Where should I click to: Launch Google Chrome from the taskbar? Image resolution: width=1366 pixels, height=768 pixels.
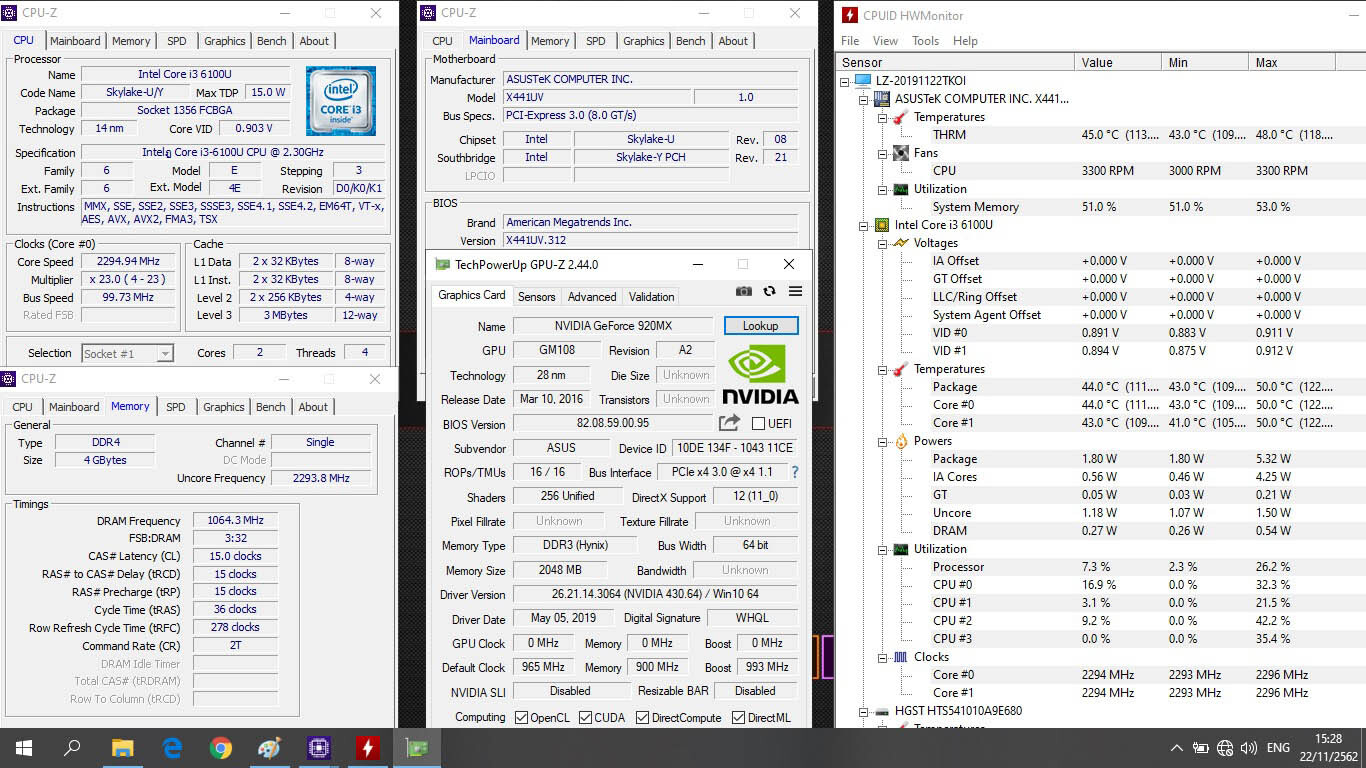(x=221, y=748)
